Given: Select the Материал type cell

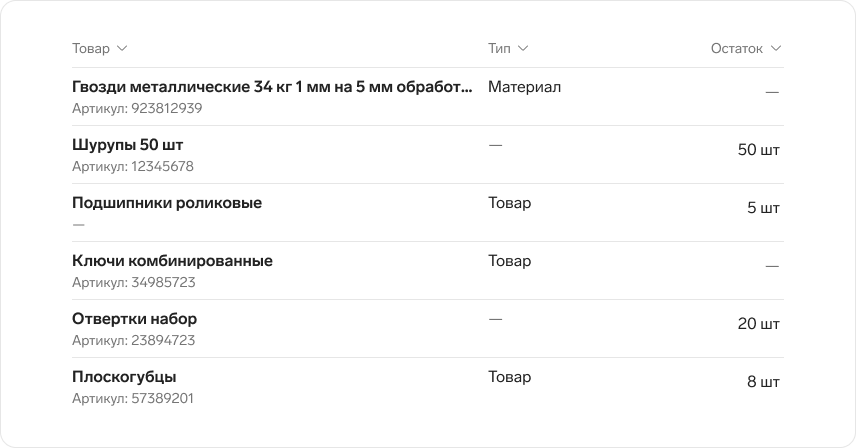Looking at the screenshot, I should point(524,87).
